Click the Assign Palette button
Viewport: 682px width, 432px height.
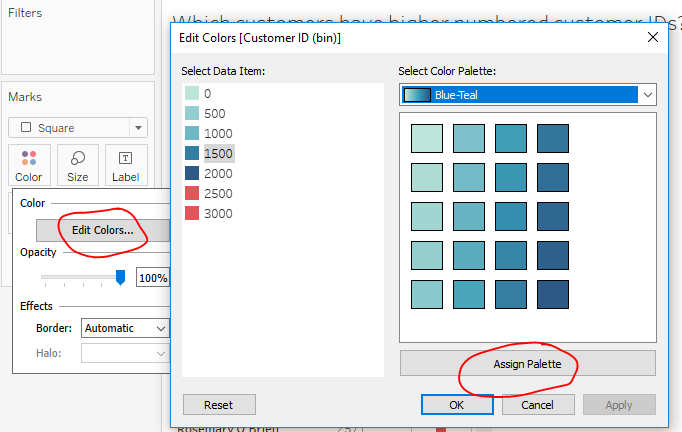528,363
